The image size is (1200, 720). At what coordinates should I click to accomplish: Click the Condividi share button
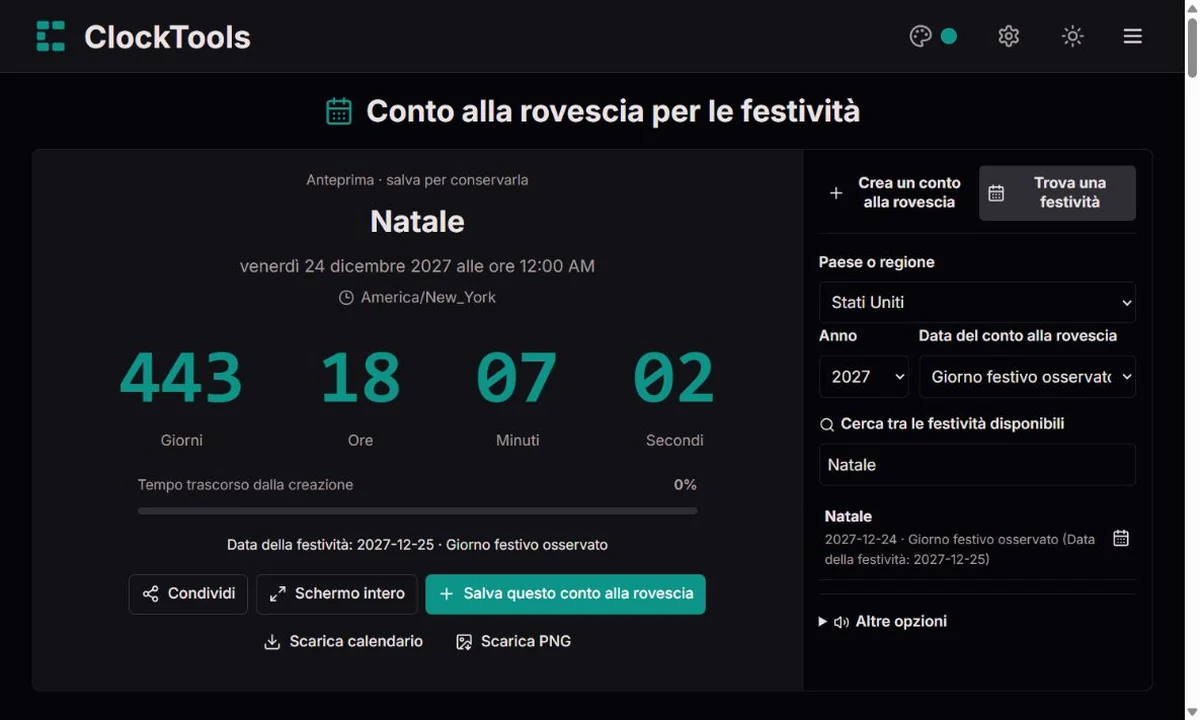[188, 594]
